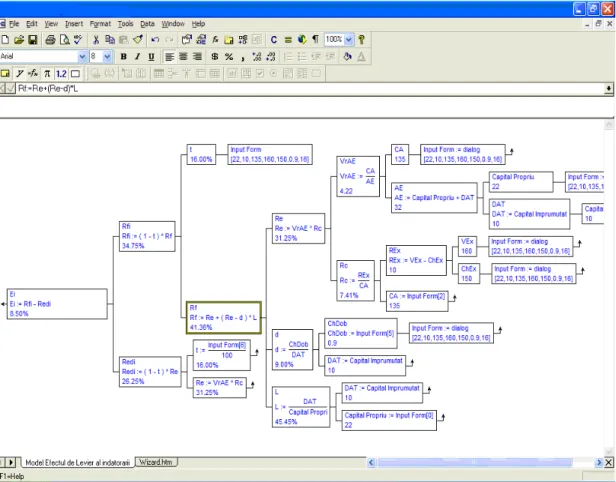This screenshot has height=482, width=616.
Task: Expand arrow beside Re := VrAE * Rc bottom node
Action: pos(252,385)
